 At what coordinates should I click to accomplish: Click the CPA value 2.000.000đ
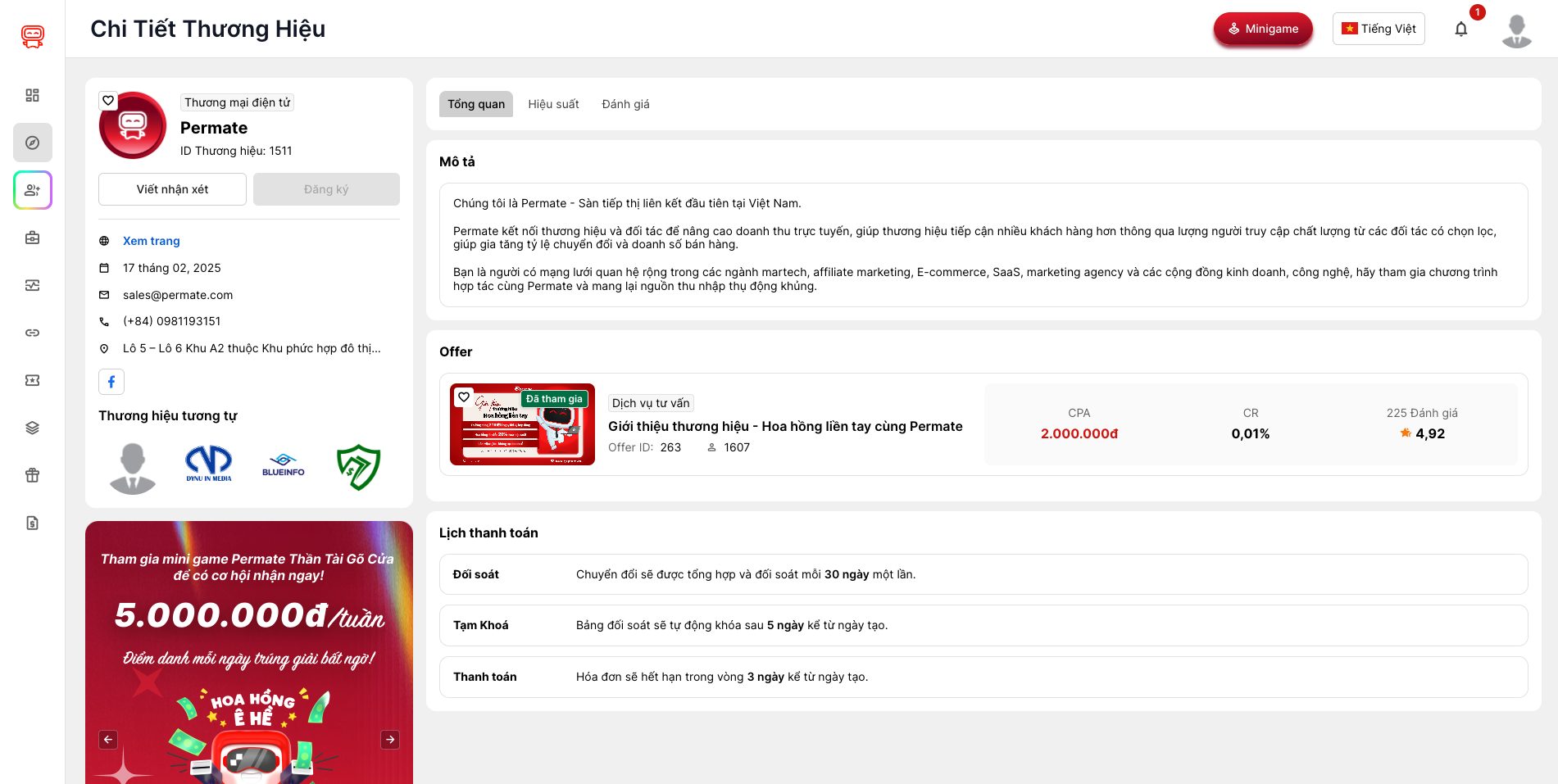(1079, 433)
